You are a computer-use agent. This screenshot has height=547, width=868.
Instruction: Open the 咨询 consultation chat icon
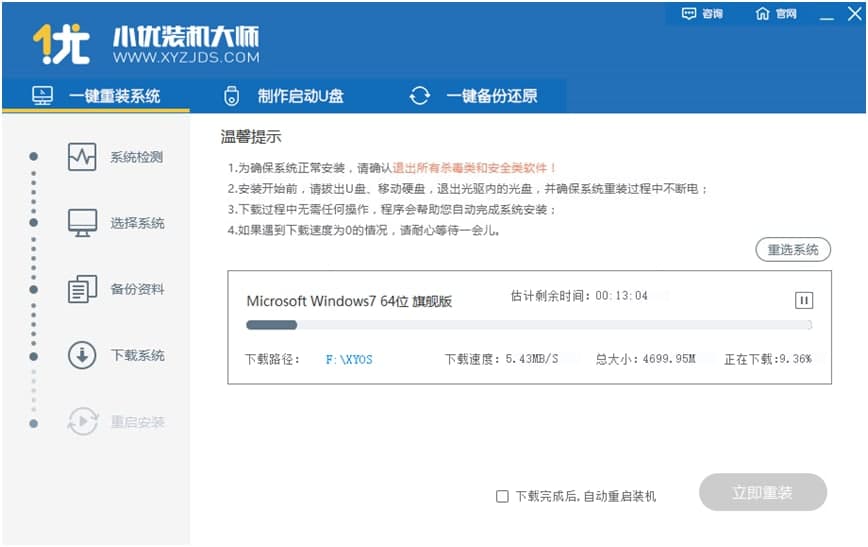(x=689, y=14)
